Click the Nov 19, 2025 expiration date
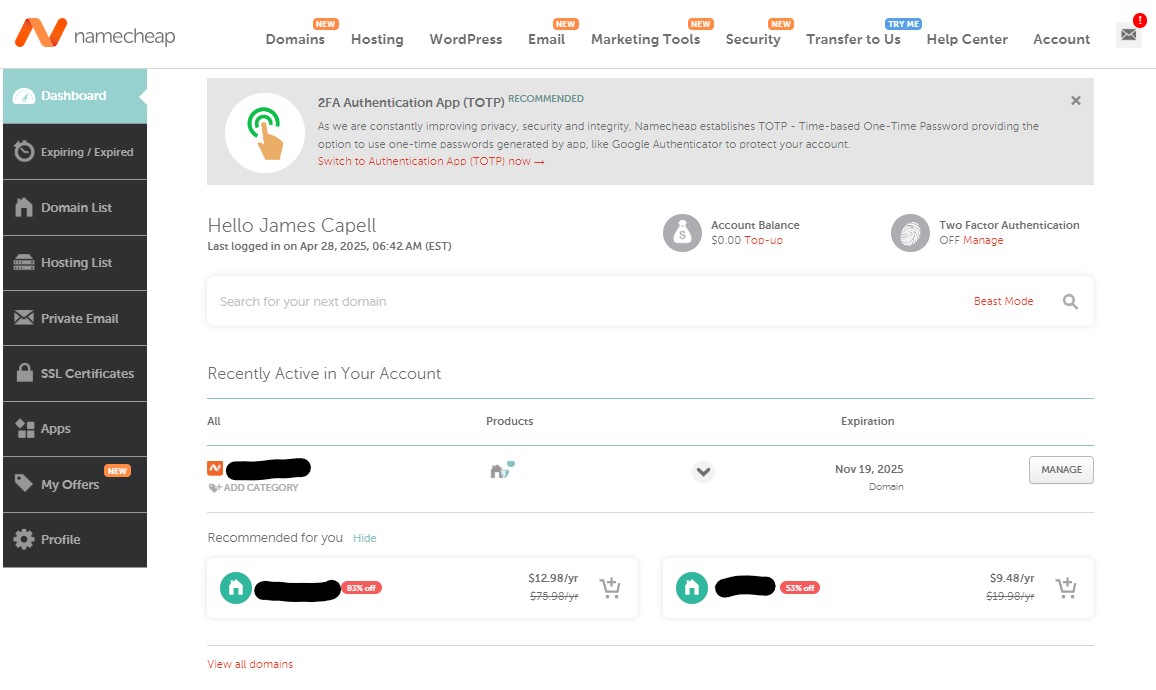 [869, 469]
